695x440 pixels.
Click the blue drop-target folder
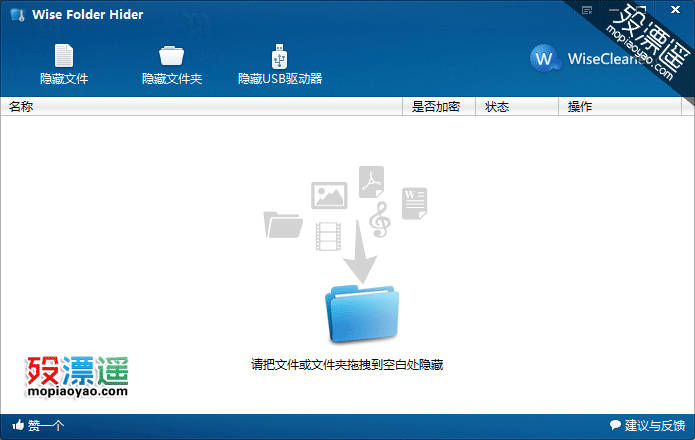coord(362,314)
